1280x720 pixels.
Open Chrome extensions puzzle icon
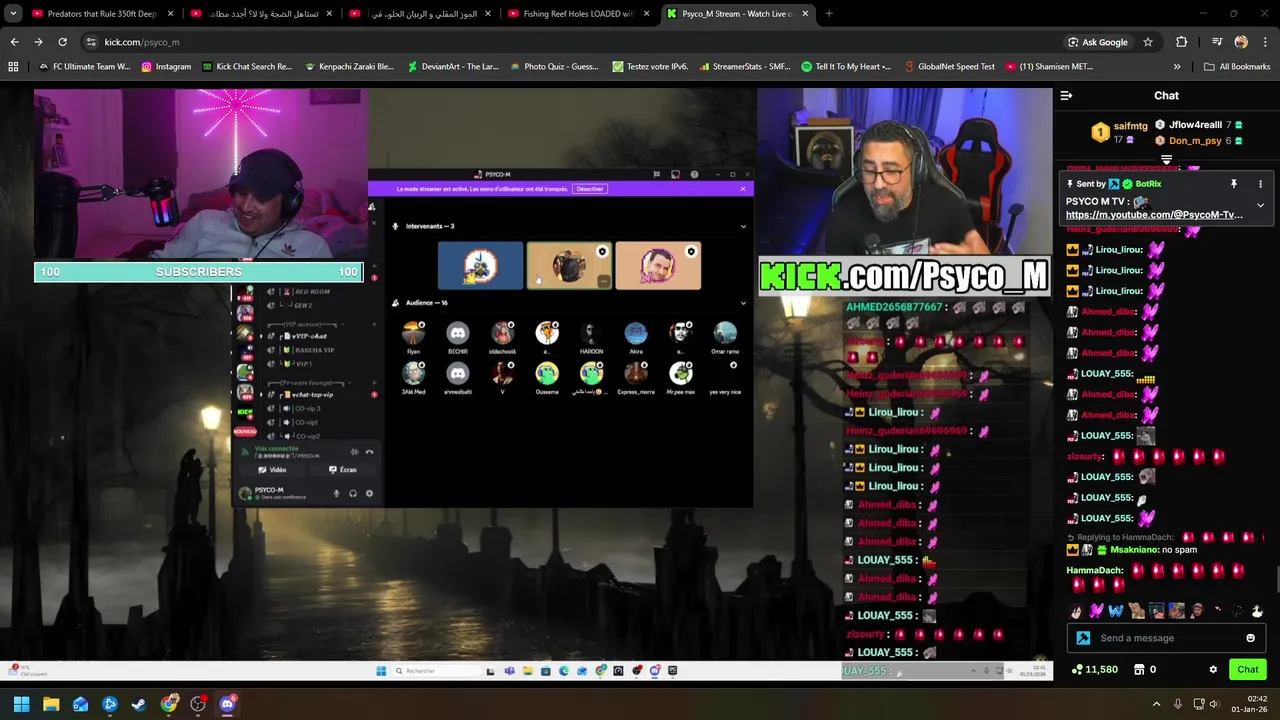[1182, 42]
